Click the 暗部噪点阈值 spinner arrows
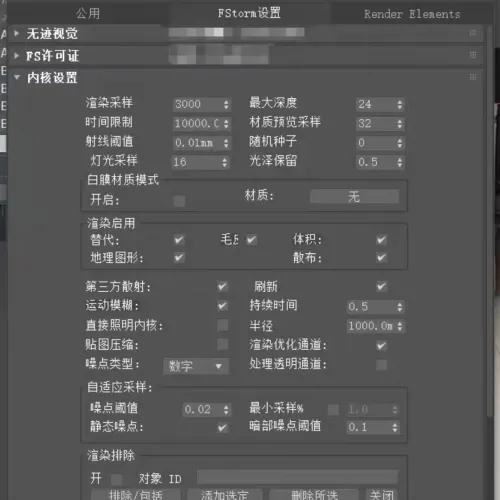 tap(395, 427)
